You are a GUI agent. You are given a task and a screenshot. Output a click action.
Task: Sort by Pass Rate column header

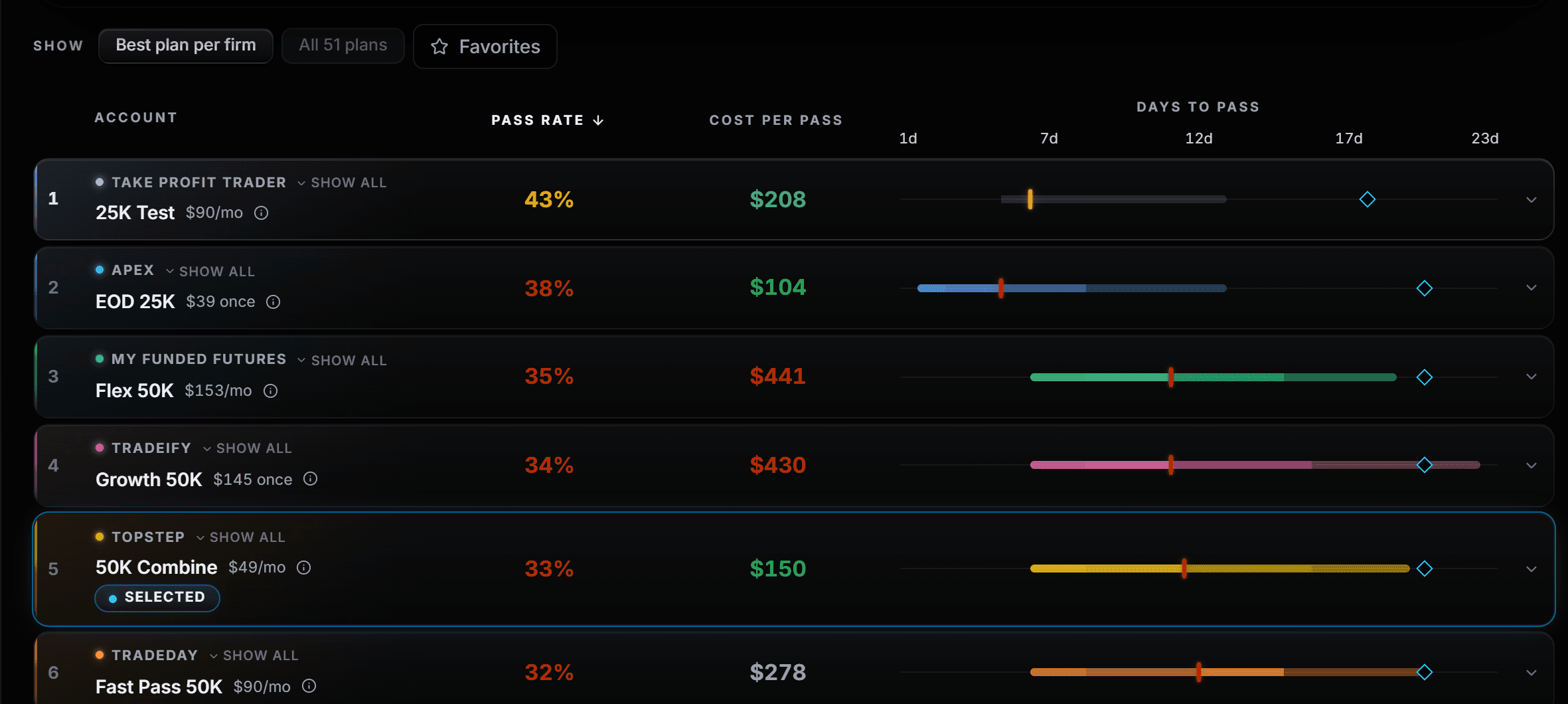[548, 120]
